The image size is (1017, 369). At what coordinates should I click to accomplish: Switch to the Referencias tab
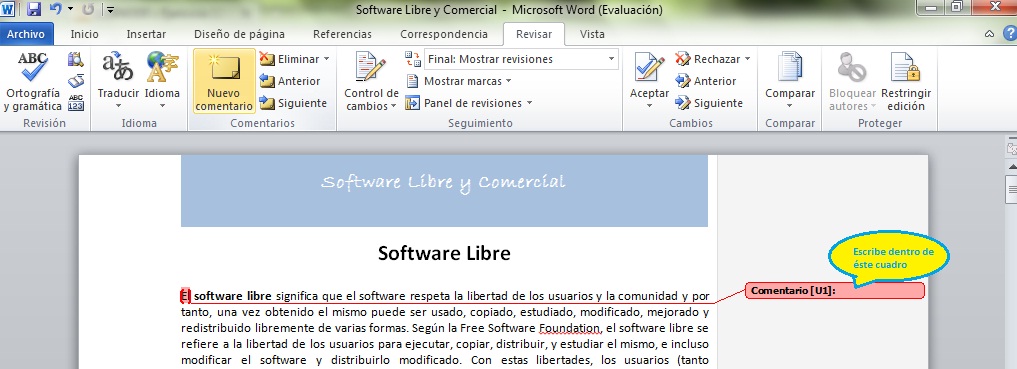[342, 34]
